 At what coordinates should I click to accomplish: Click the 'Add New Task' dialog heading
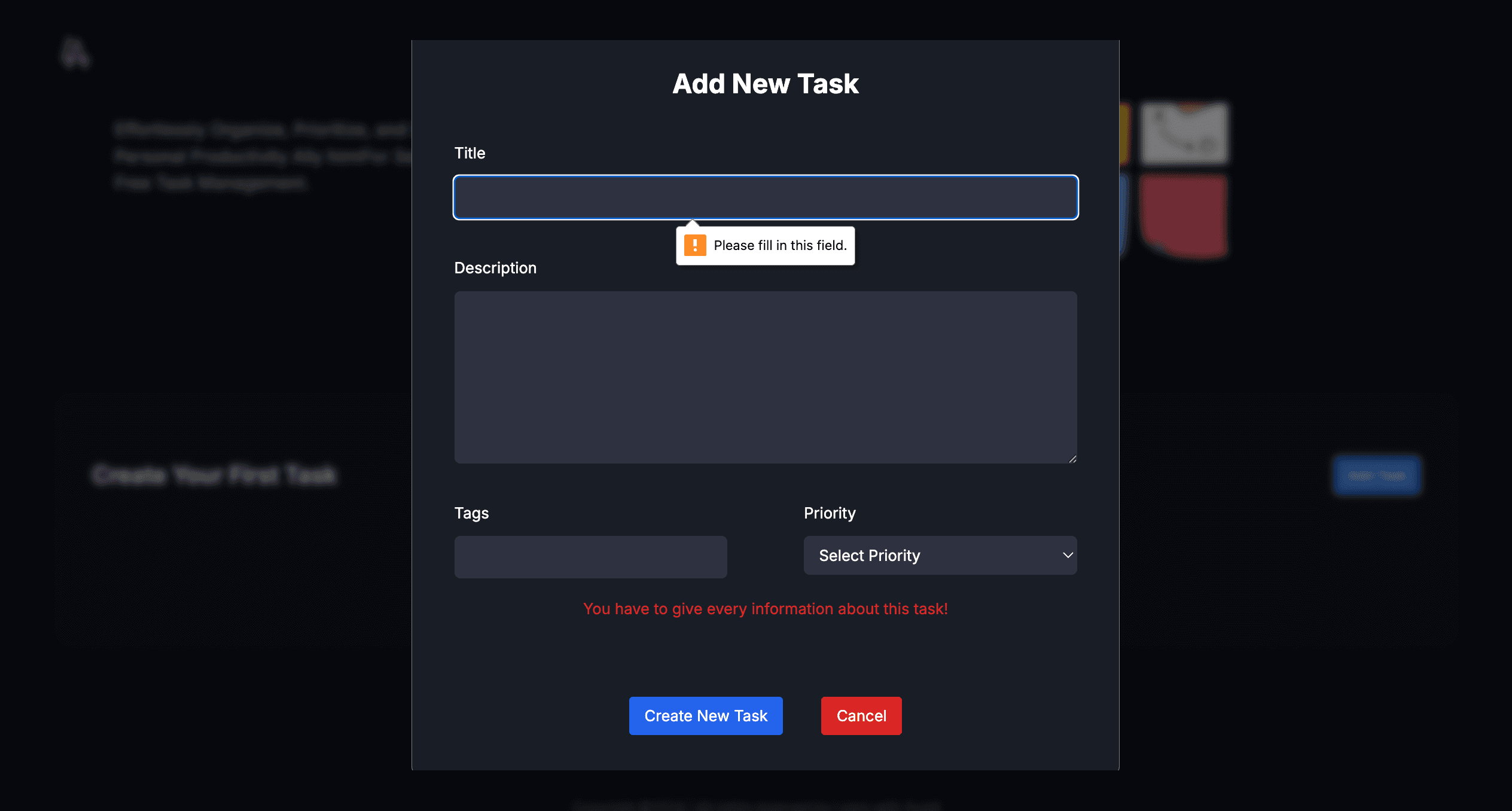click(x=766, y=83)
